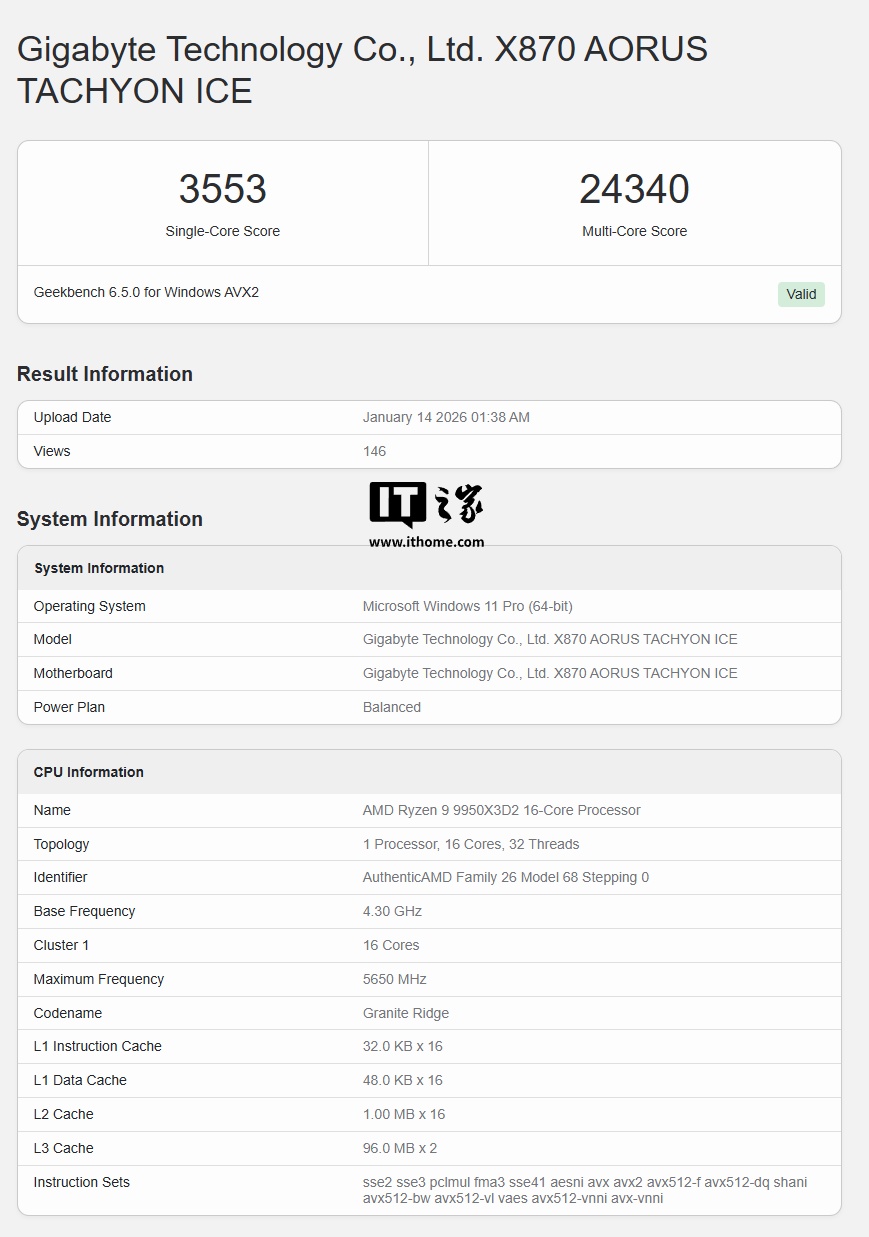The width and height of the screenshot is (869, 1237).
Task: Click the System Information table header
Action: click(x=99, y=568)
